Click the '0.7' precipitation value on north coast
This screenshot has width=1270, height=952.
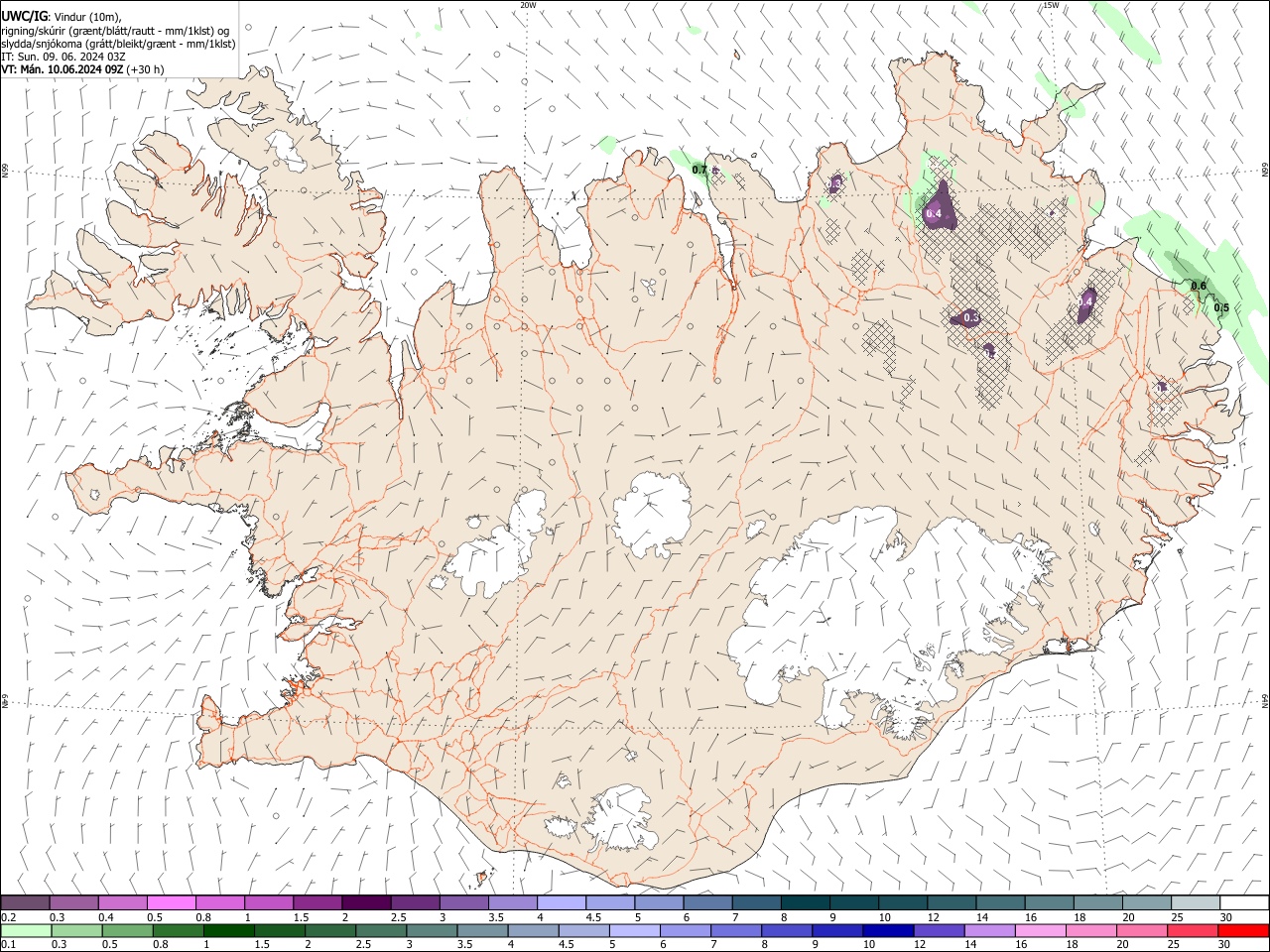pos(699,171)
